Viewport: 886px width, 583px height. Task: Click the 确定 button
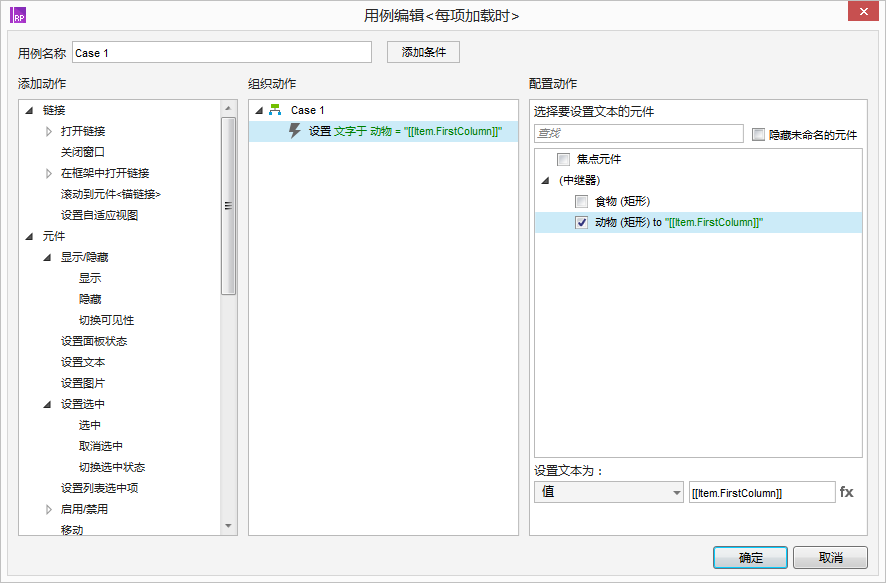tap(750, 558)
